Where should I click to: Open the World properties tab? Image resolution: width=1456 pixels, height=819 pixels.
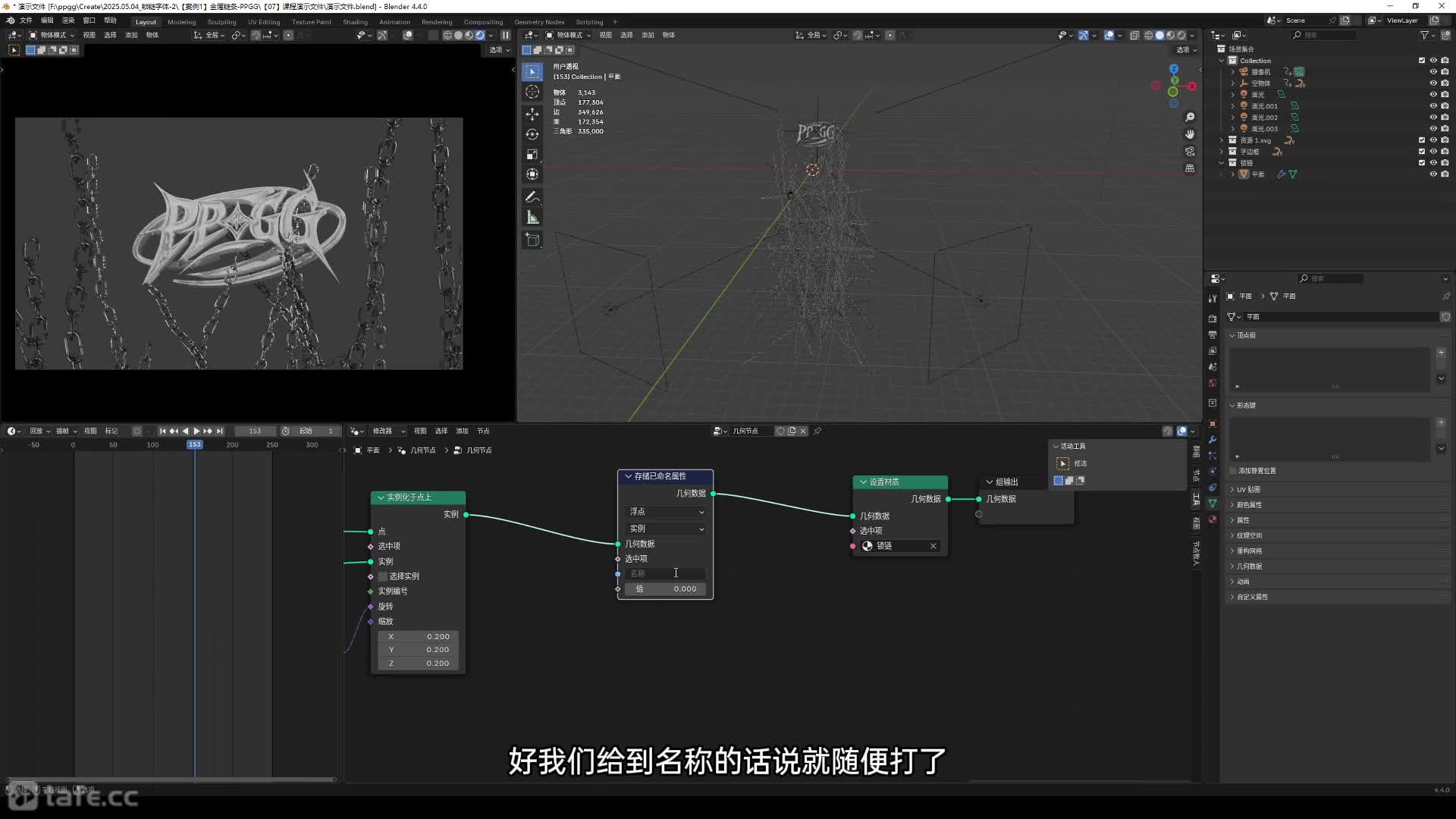(1213, 383)
